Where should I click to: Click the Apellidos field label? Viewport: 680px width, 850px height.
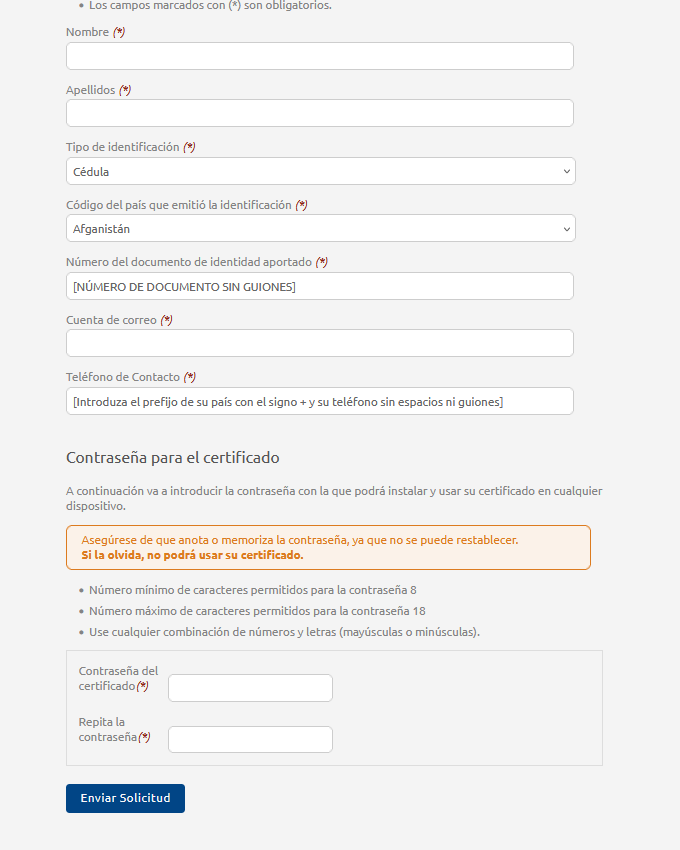(x=91, y=90)
